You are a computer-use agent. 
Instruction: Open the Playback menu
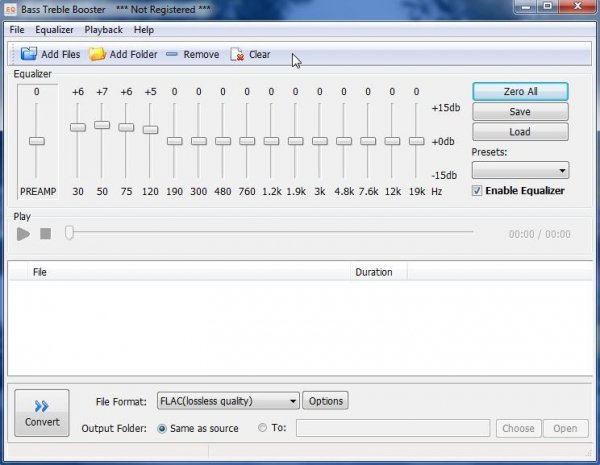tap(103, 30)
